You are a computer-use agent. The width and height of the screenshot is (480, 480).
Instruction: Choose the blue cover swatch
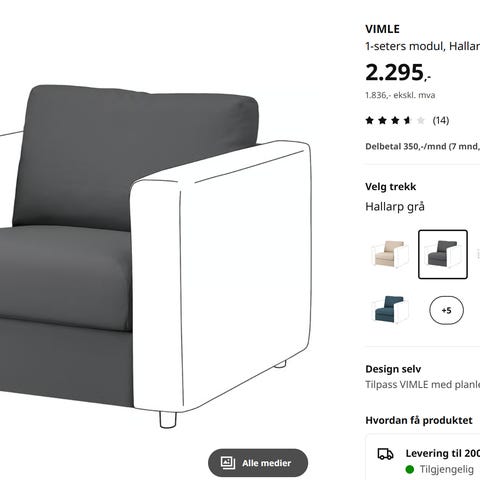390,310
